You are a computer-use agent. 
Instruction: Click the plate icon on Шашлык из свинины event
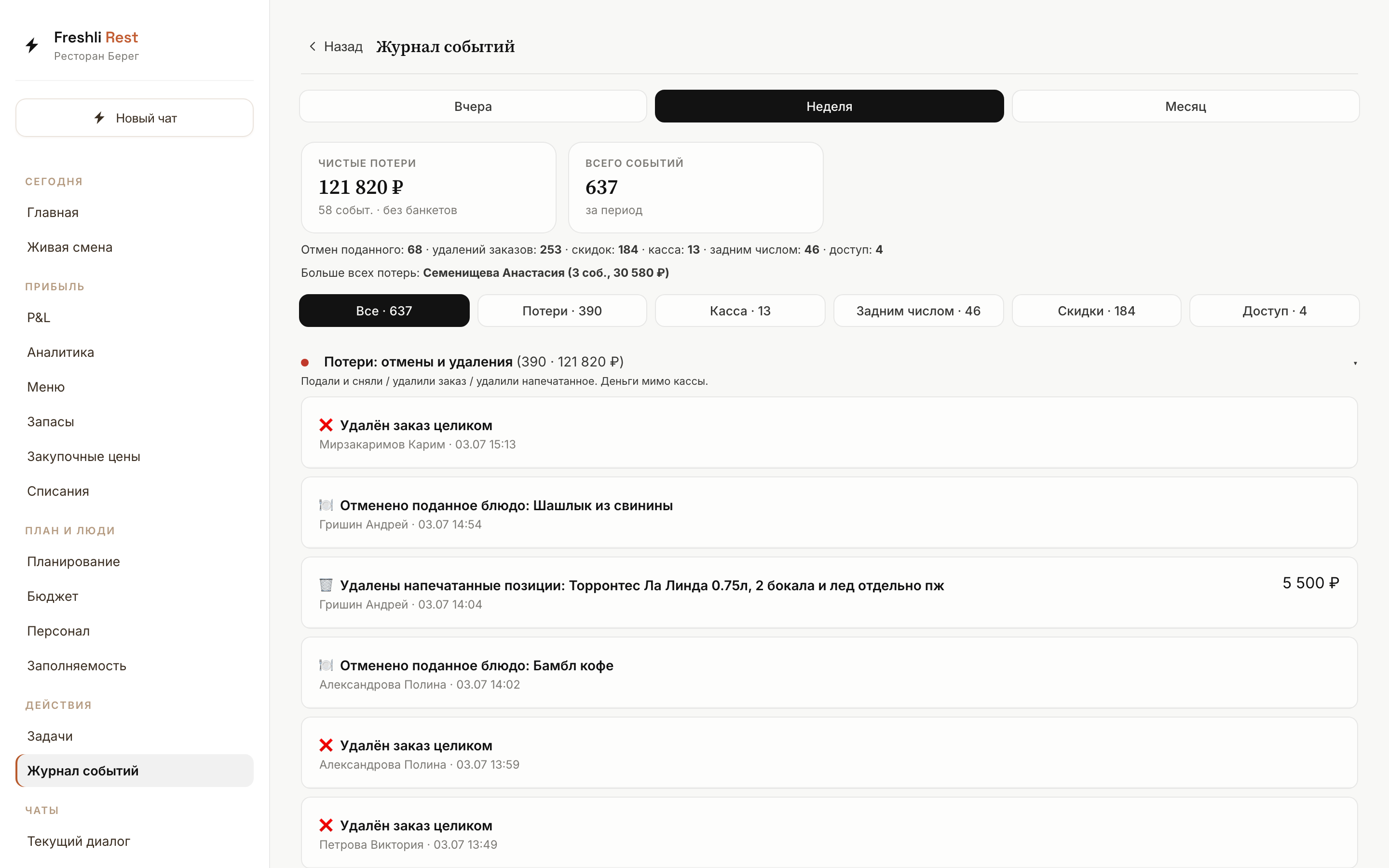(326, 505)
